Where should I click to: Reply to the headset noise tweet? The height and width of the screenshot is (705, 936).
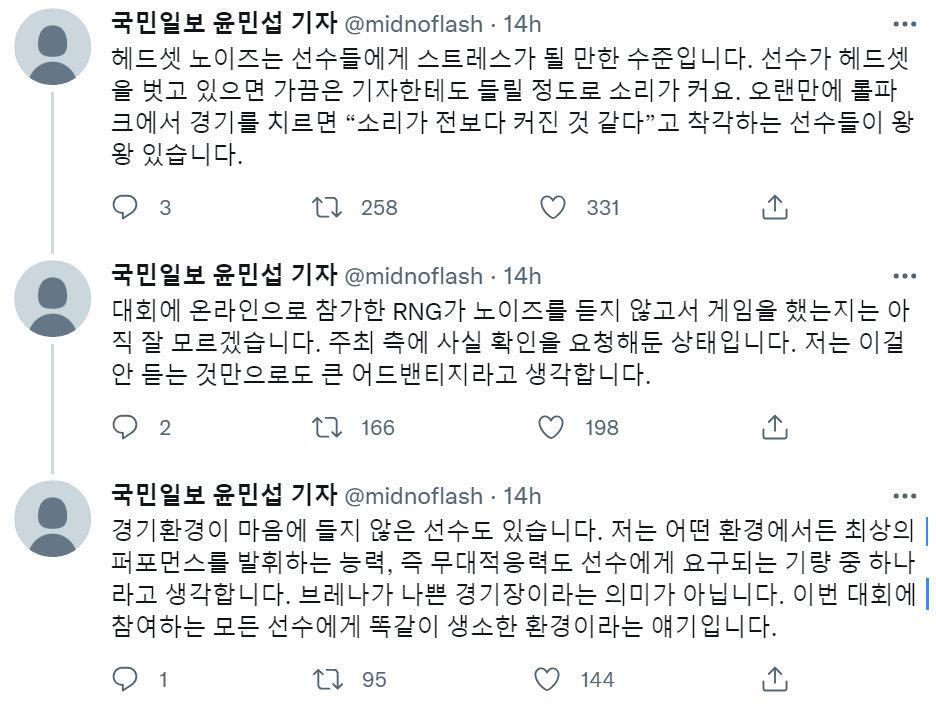pyautogui.click(x=125, y=207)
